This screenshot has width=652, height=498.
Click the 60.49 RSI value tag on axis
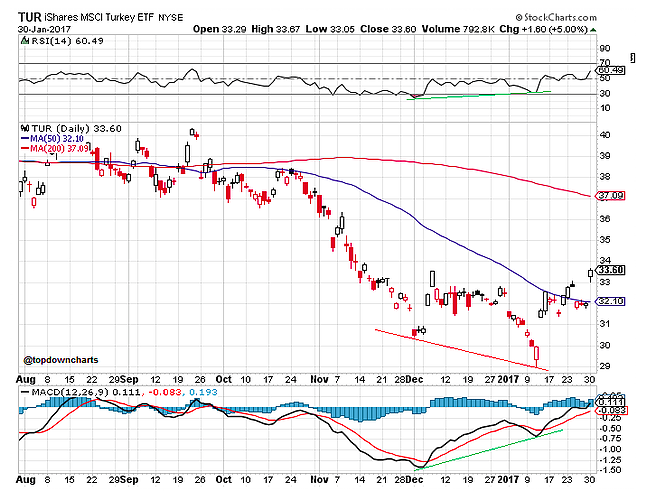pos(612,70)
